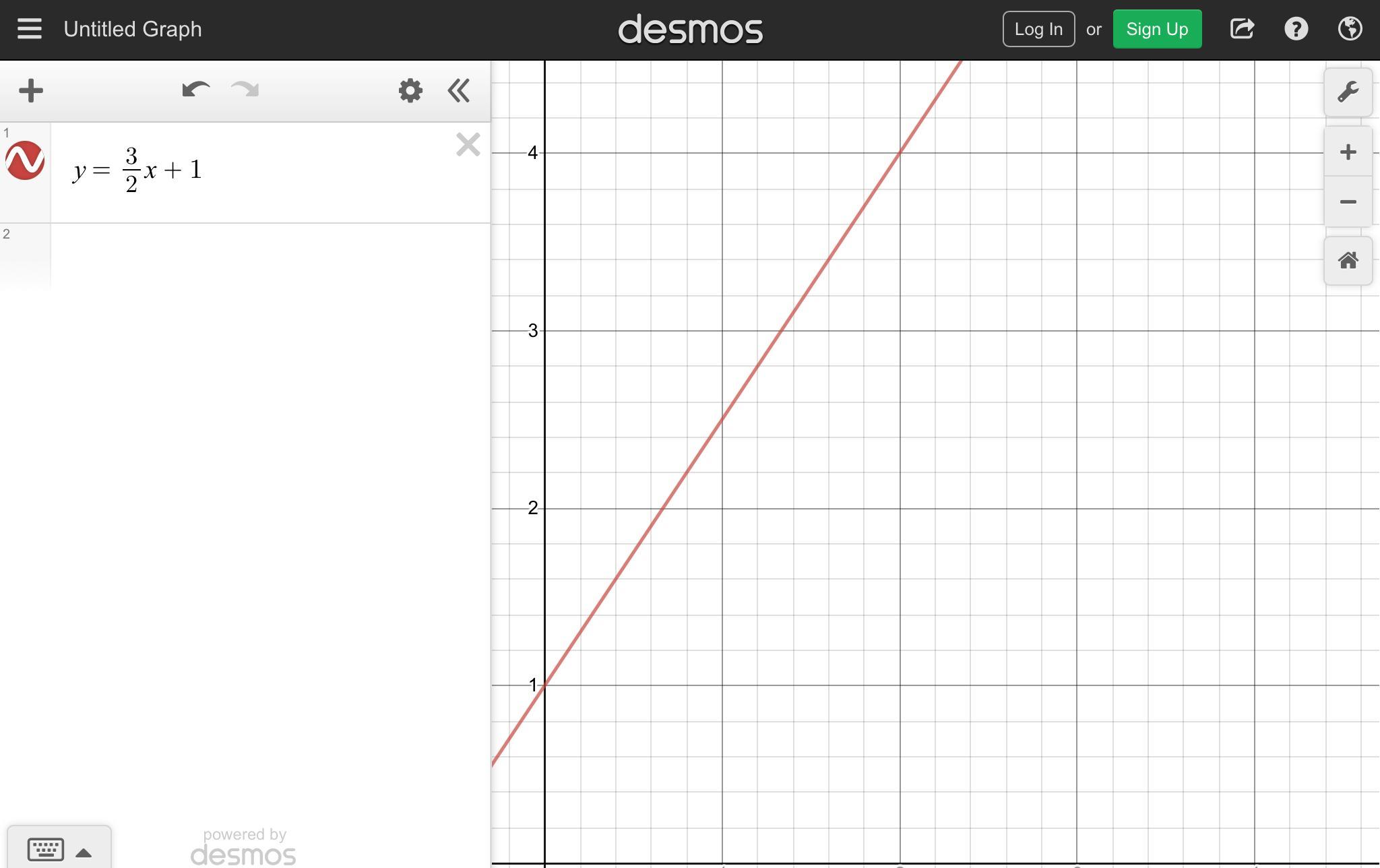The image size is (1380, 868).
Task: Share the graph
Action: [1242, 29]
